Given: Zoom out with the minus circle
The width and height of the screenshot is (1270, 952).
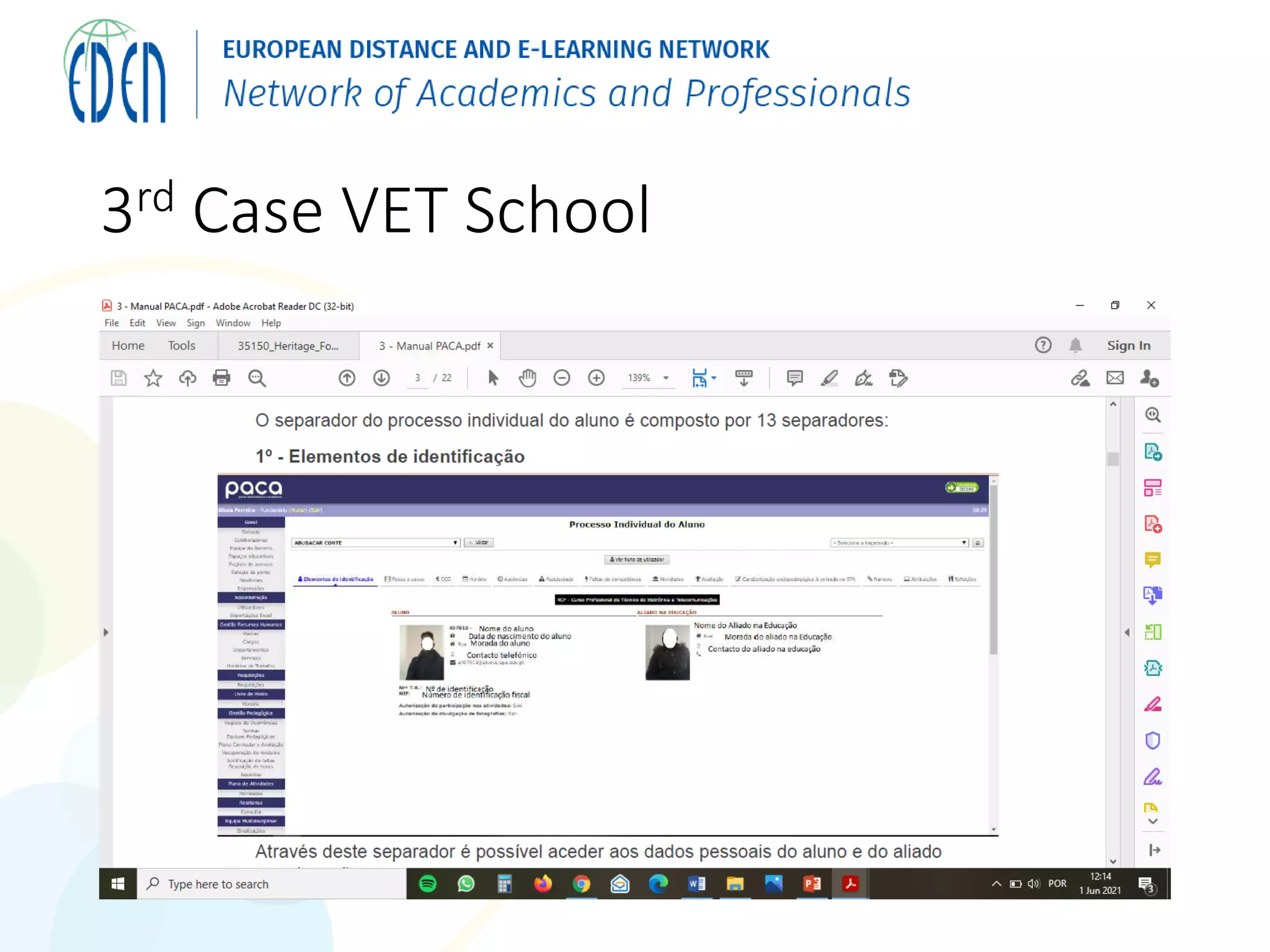Looking at the screenshot, I should click(x=562, y=378).
